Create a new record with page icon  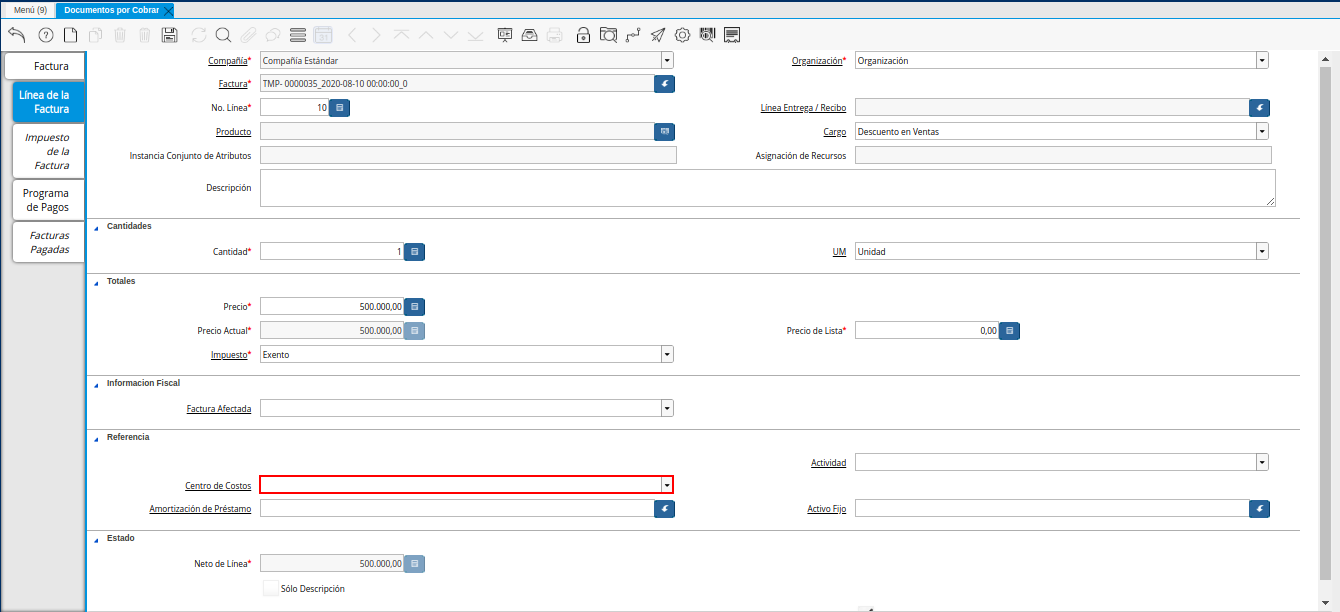tap(70, 35)
